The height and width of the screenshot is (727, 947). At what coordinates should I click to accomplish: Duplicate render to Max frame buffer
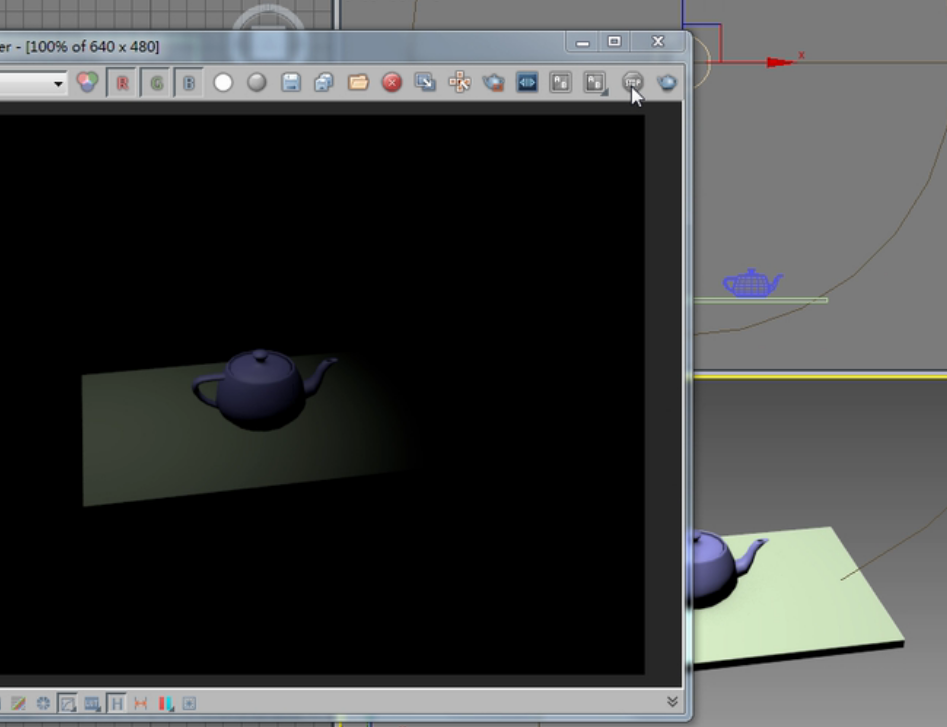[426, 83]
